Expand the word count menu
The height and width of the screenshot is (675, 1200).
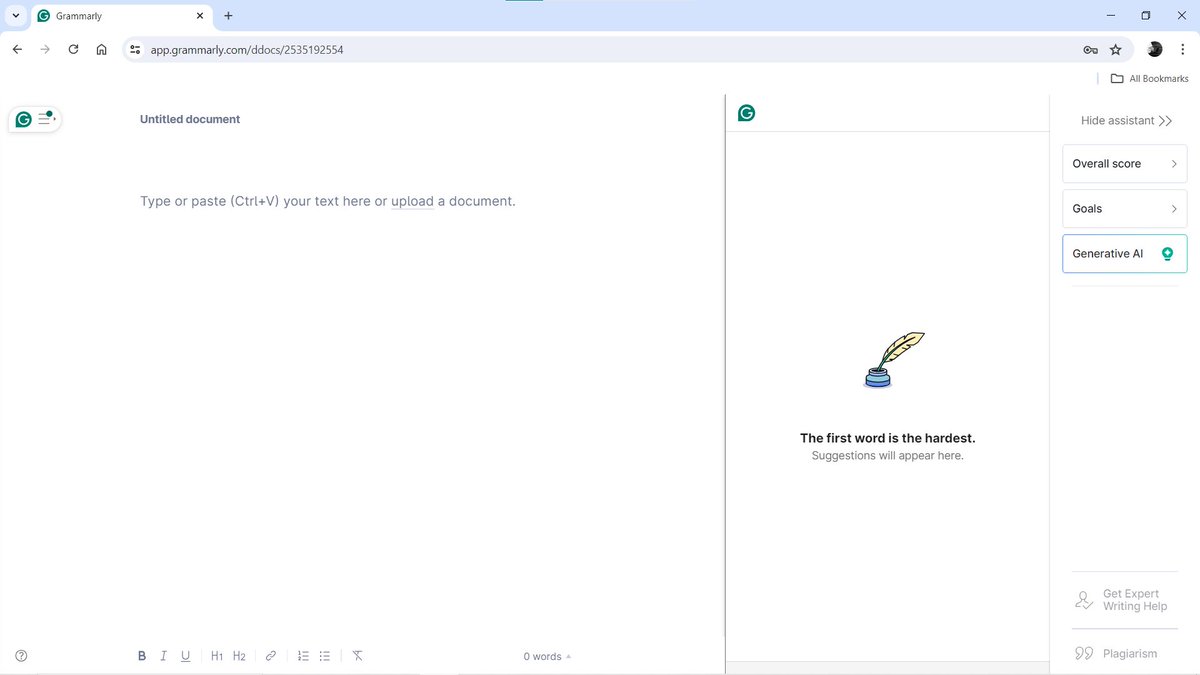[547, 656]
